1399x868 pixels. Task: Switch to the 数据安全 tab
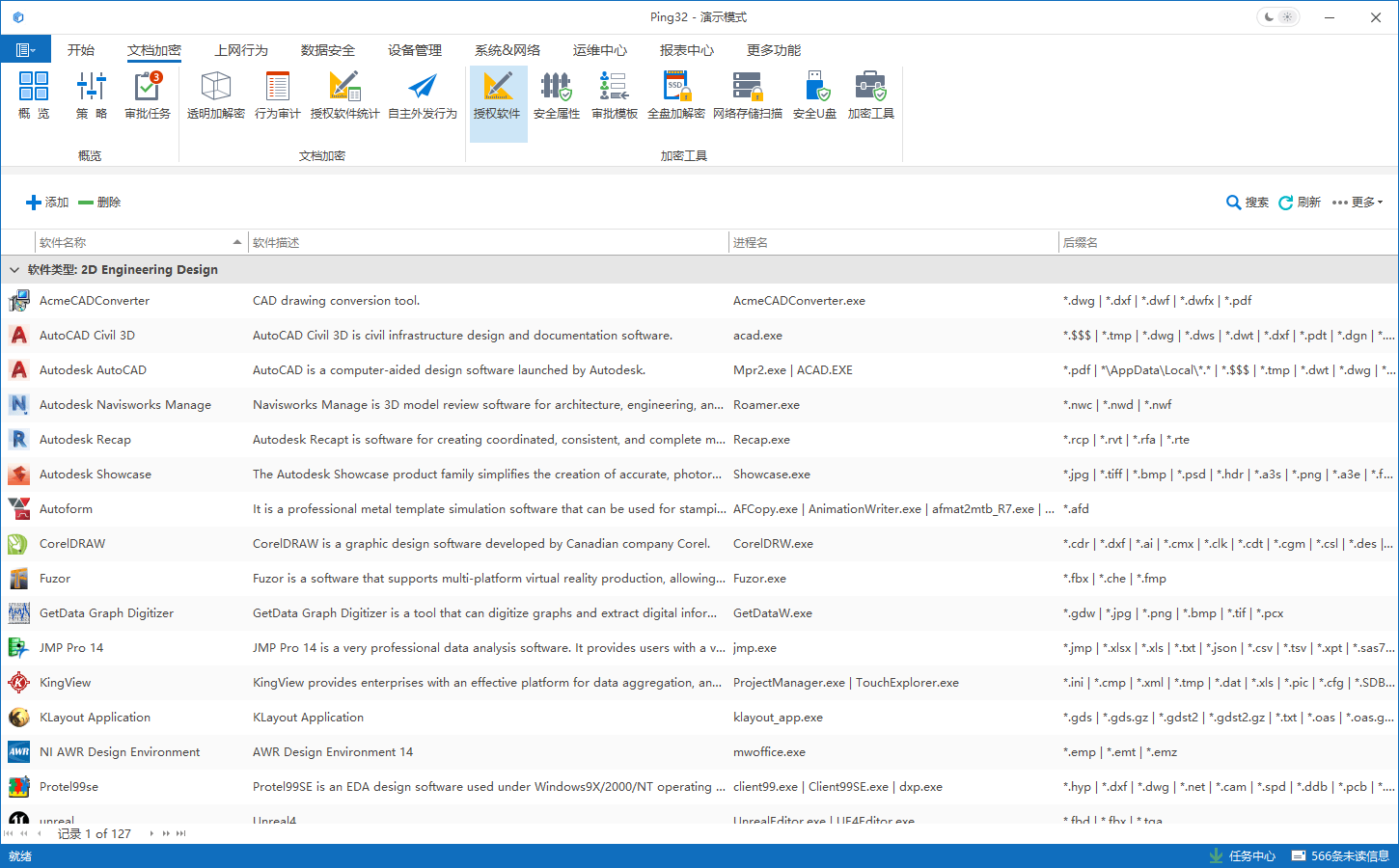328,50
